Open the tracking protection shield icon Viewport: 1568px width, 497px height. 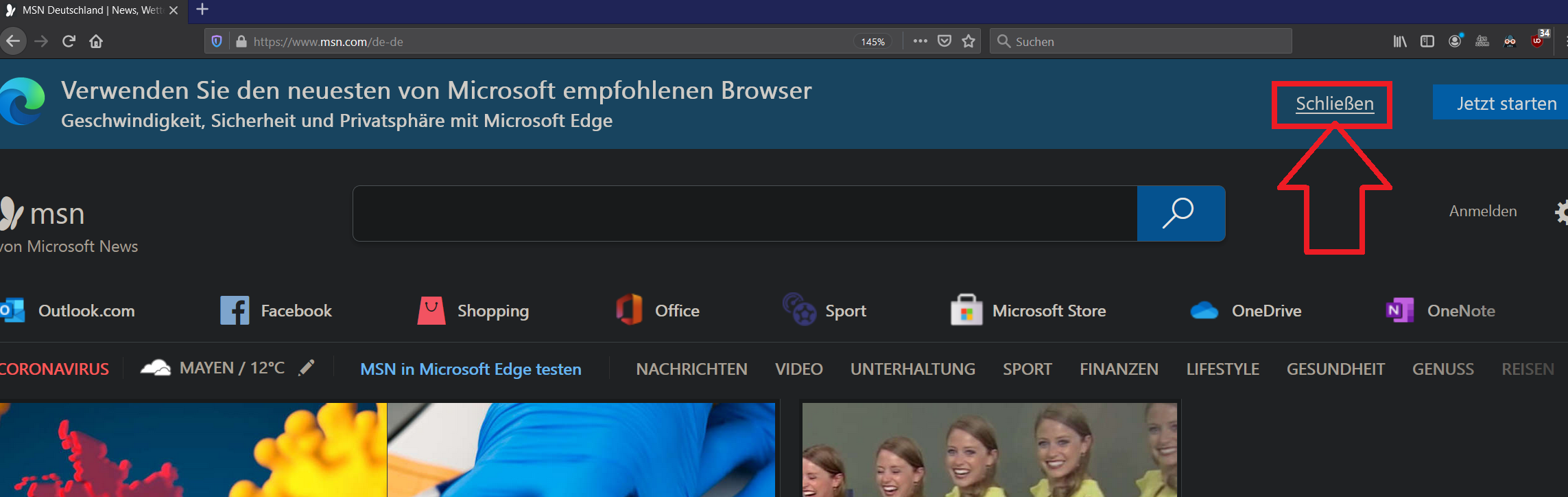[x=217, y=41]
